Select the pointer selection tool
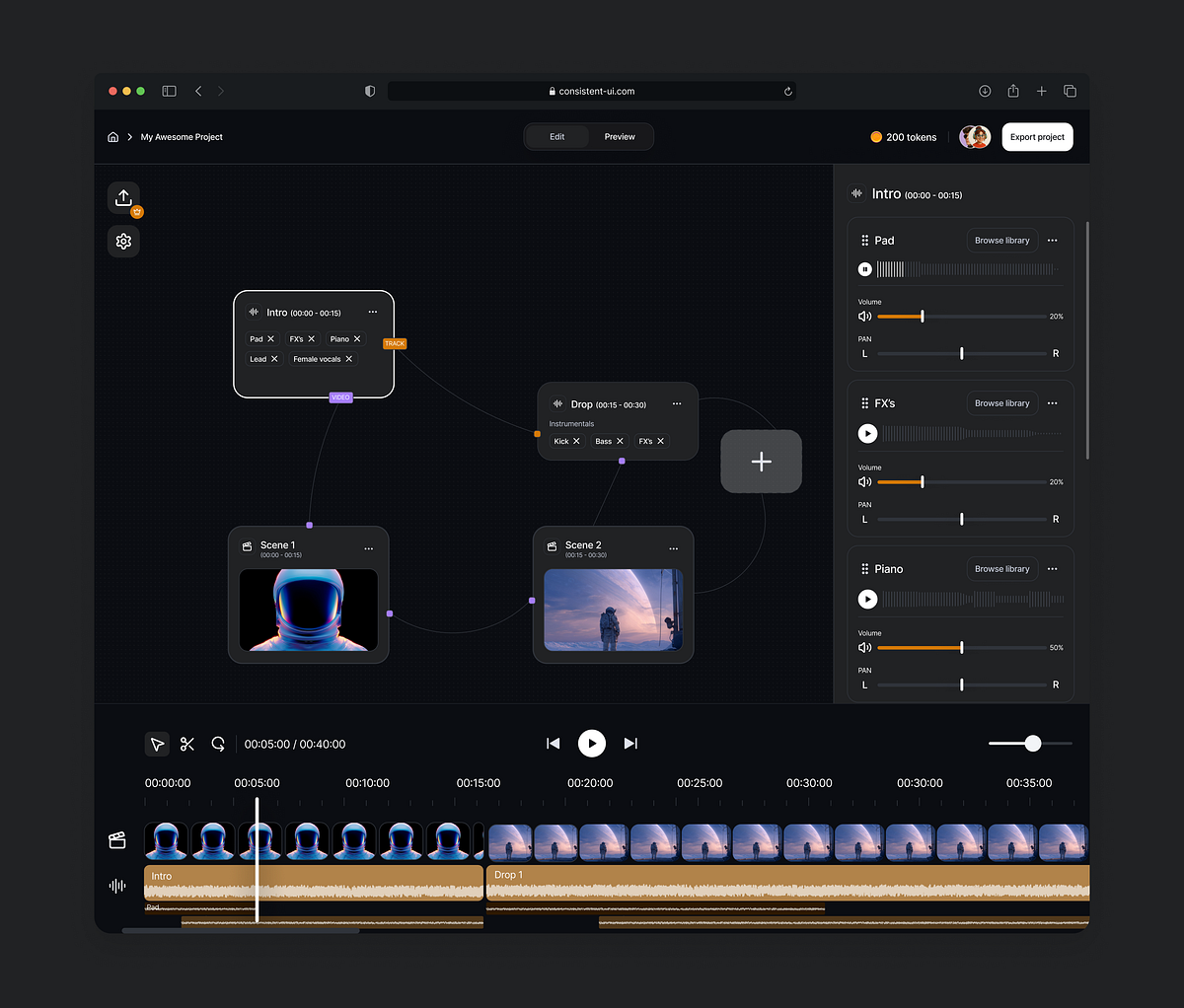Image resolution: width=1184 pixels, height=1008 pixels. coord(157,744)
